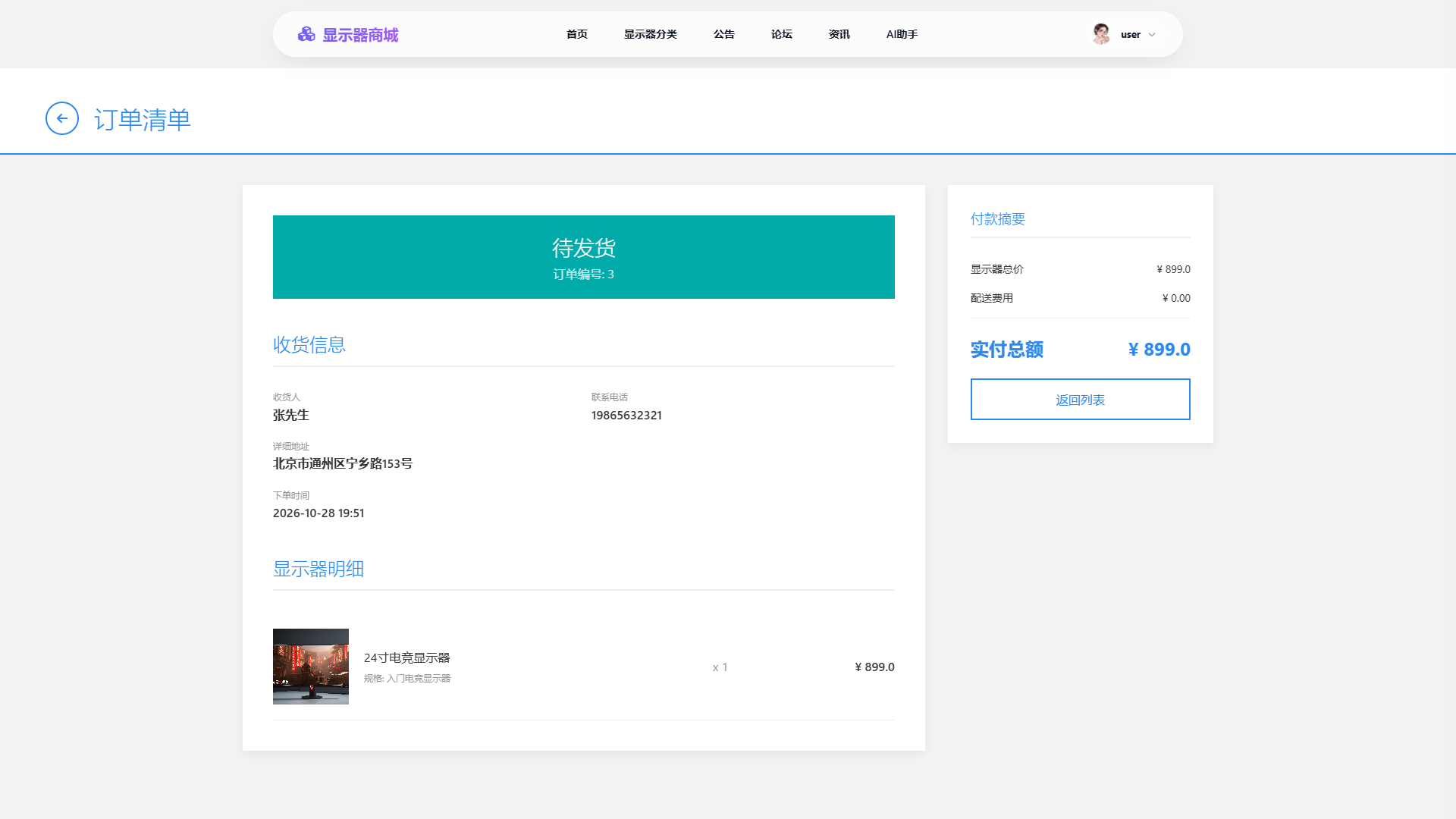Viewport: 1456px width, 819px height.
Task: Click the address 北京市通州区宁乡路153号
Action: [343, 464]
